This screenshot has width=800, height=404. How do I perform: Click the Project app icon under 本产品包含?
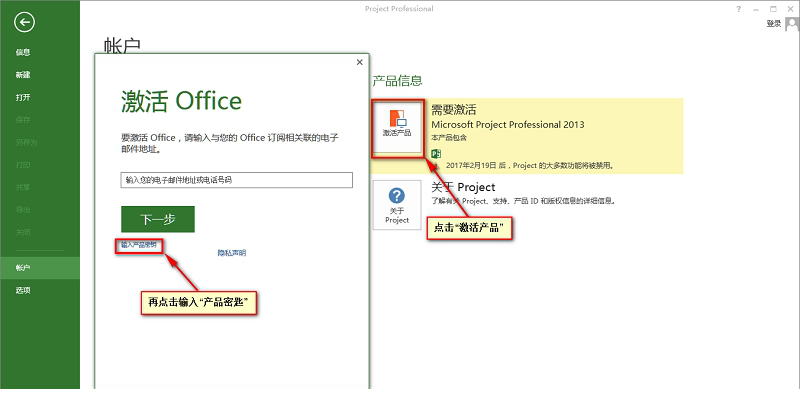pyautogui.click(x=436, y=153)
